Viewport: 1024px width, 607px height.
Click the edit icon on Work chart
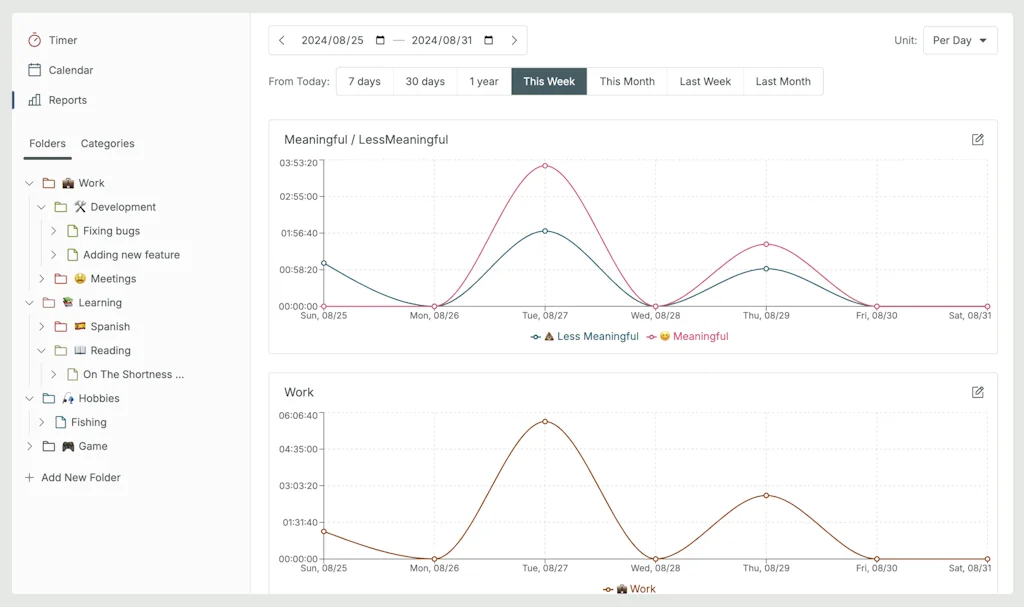click(x=977, y=392)
